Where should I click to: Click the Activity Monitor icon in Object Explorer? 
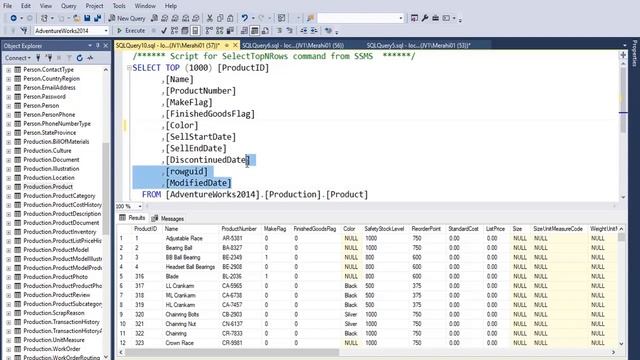pyautogui.click(x=90, y=58)
